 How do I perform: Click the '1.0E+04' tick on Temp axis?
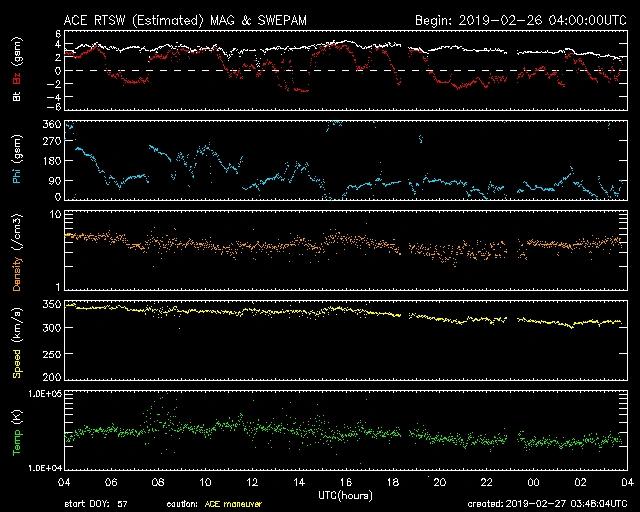point(44,468)
